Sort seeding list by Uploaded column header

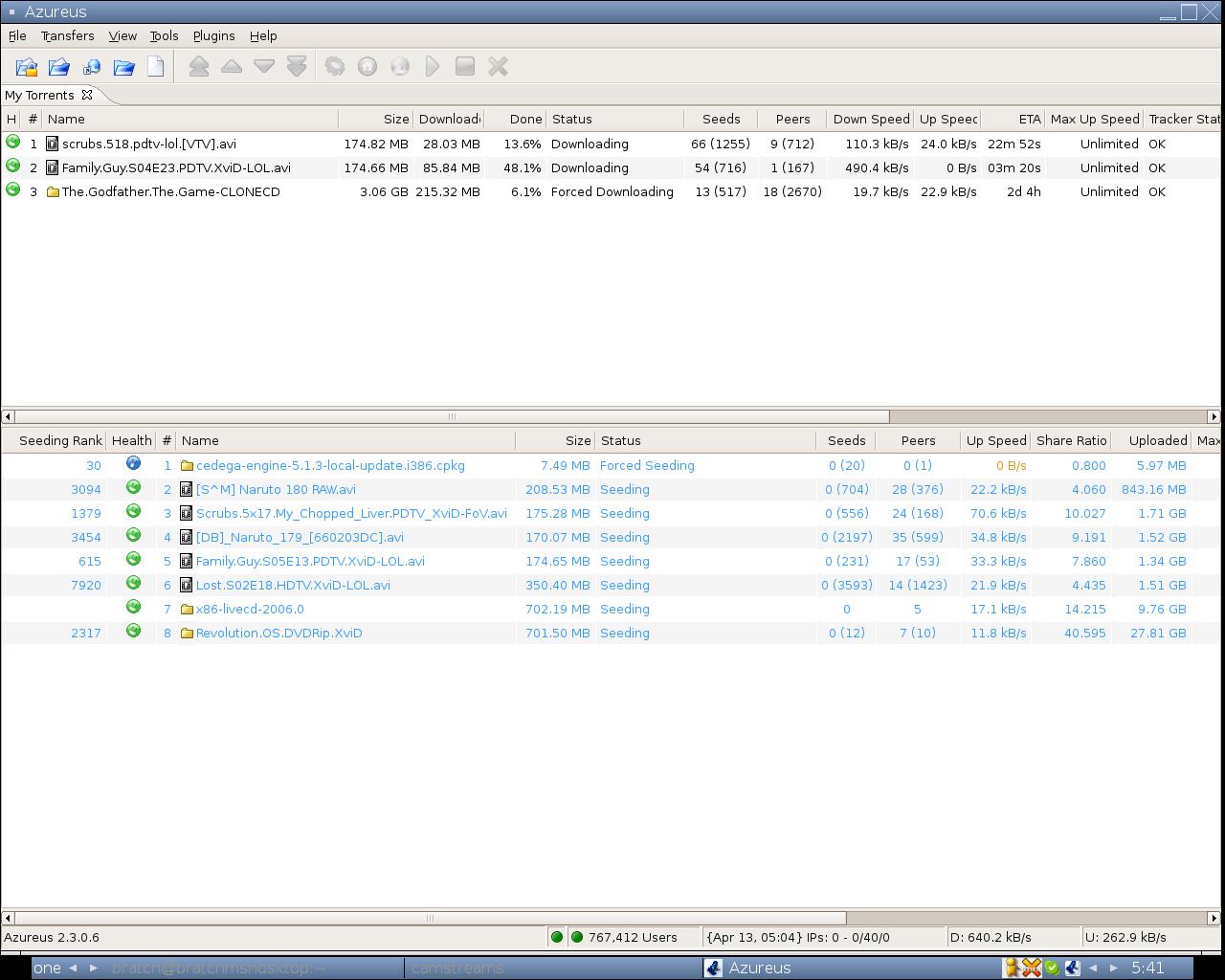pos(1151,440)
